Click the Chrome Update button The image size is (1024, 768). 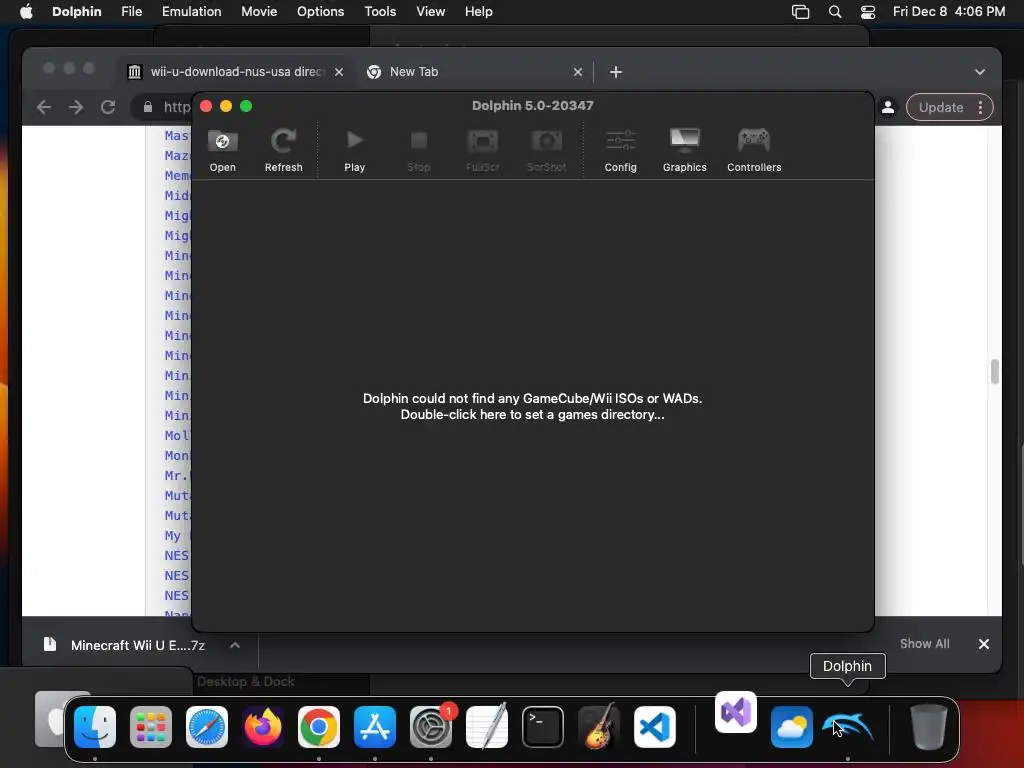tap(940, 107)
